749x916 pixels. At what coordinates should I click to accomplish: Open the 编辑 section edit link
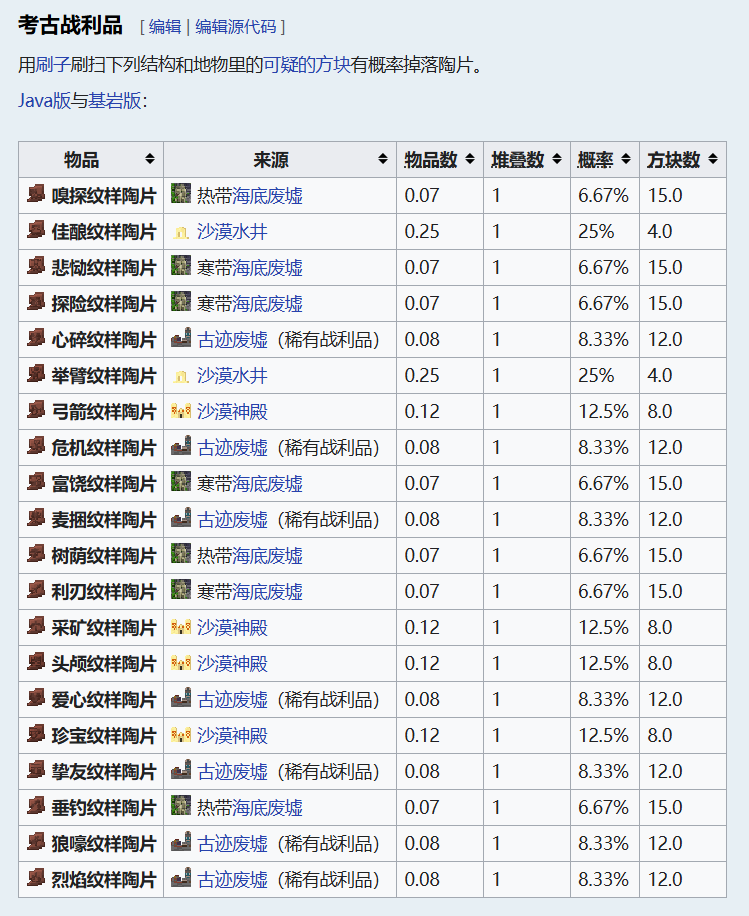(x=165, y=27)
